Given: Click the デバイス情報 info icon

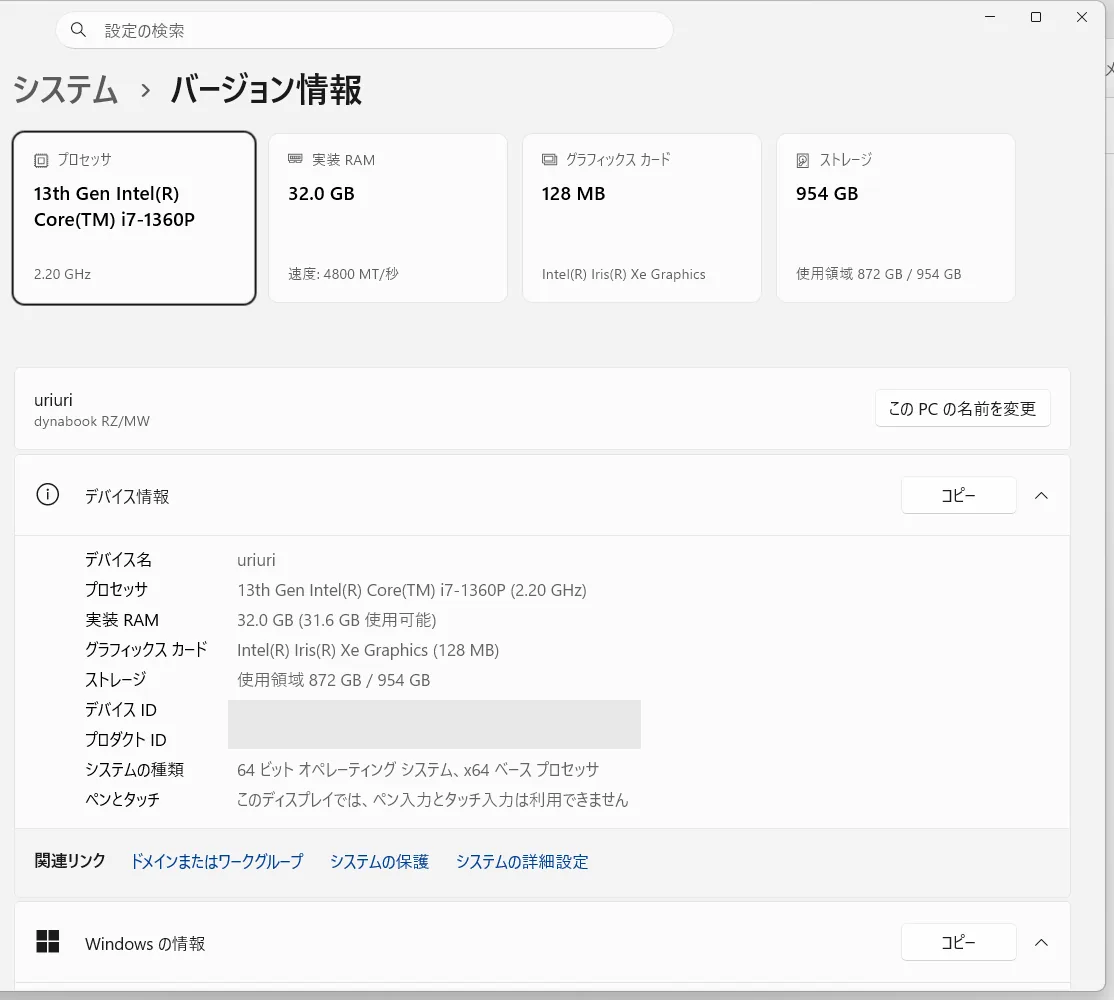Looking at the screenshot, I should [48, 494].
